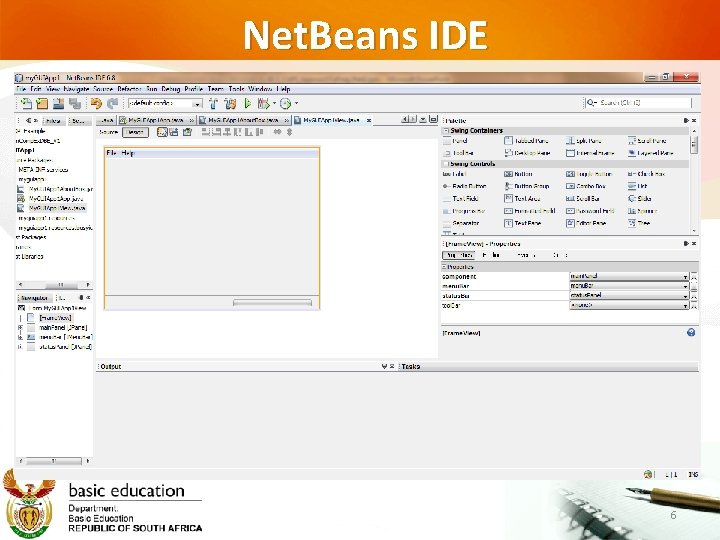Collapse the Swing Containers palette section
720x540 pixels.
click(446, 130)
